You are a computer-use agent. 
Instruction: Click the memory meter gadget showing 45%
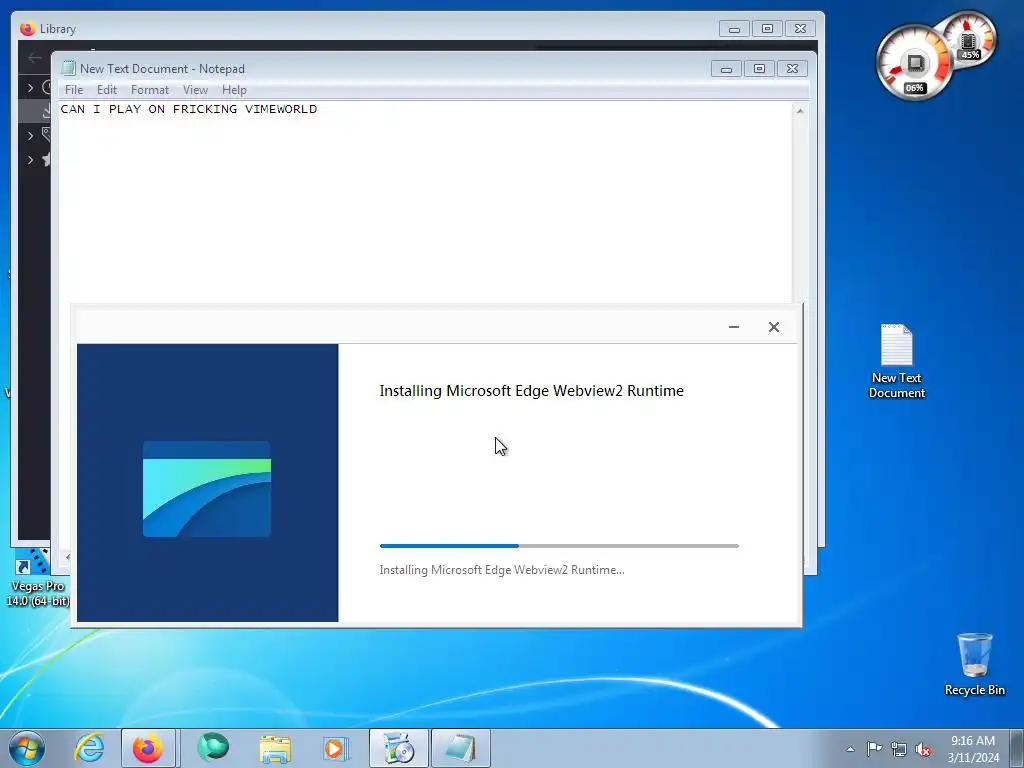coord(970,39)
